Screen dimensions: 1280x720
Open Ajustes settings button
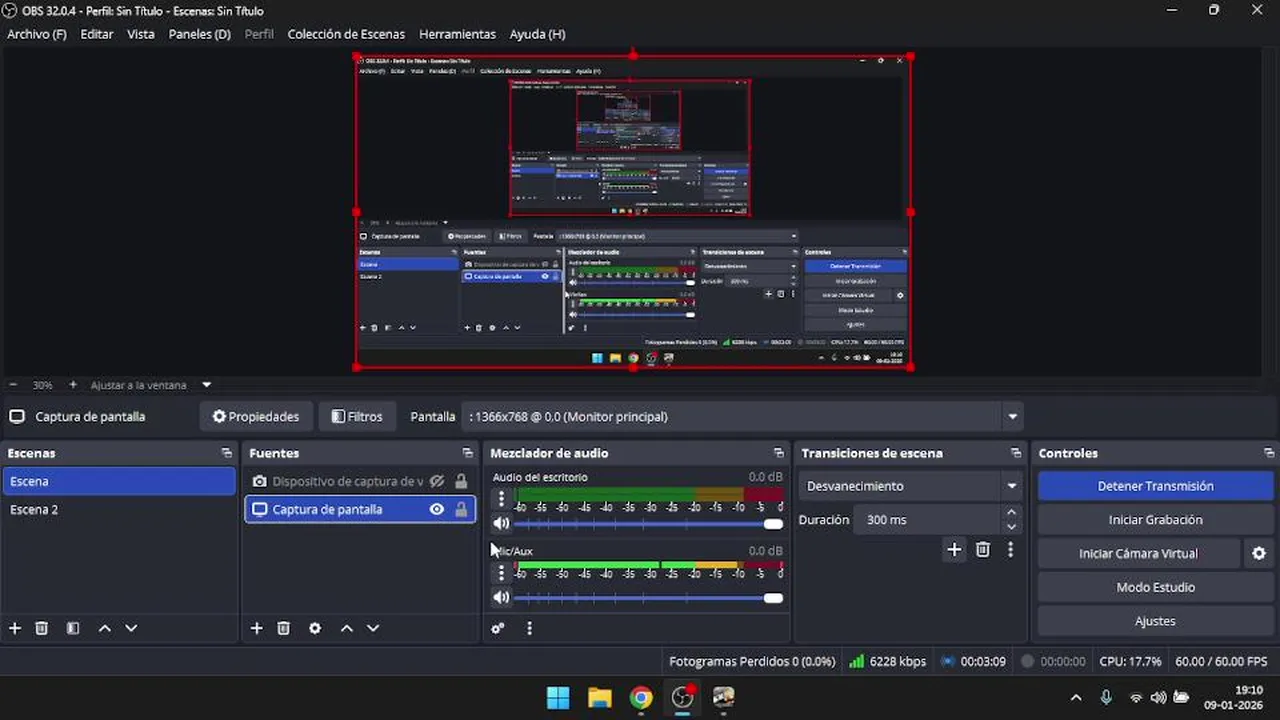tap(1155, 621)
